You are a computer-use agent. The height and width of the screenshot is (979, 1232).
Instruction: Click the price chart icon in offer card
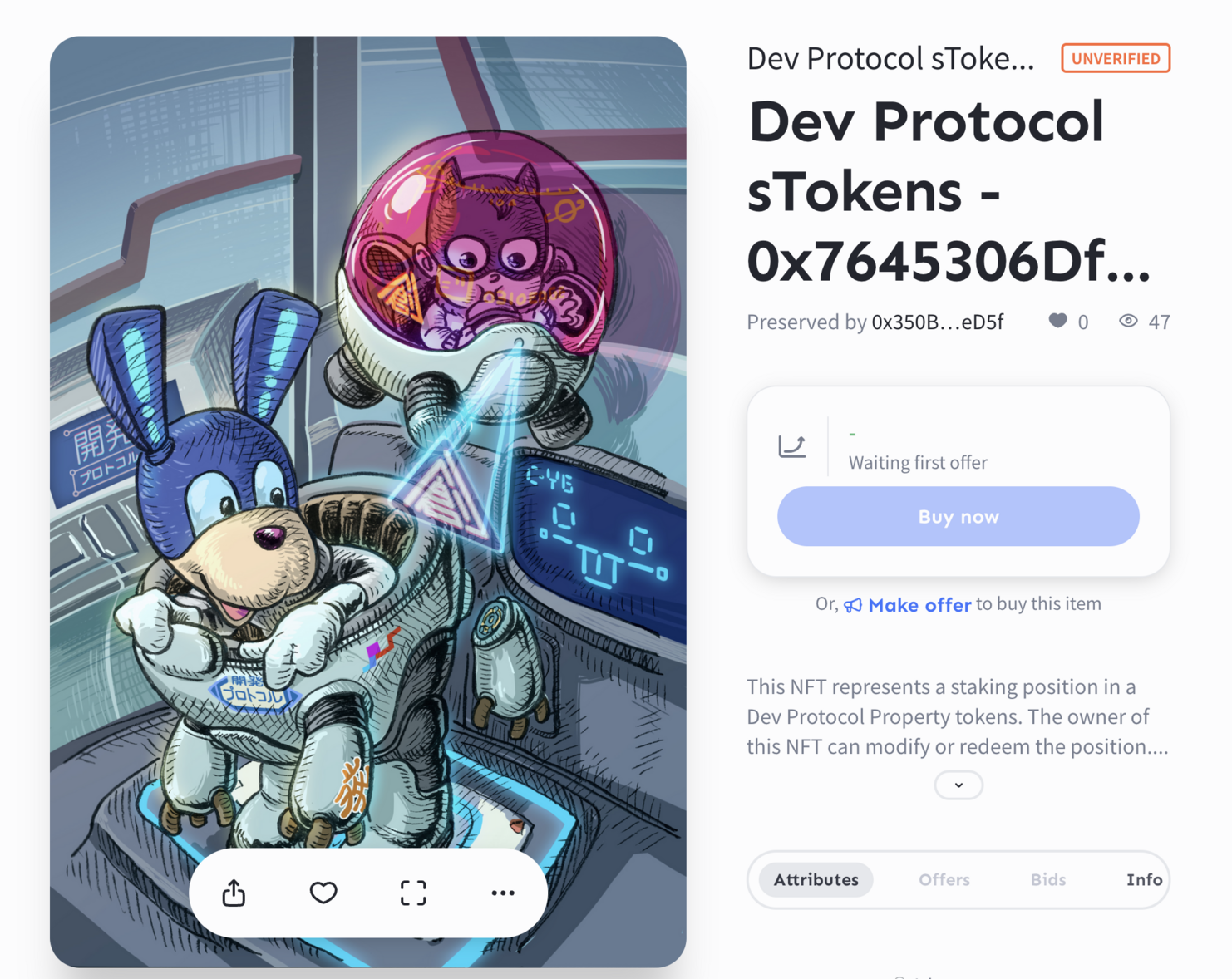click(x=791, y=446)
